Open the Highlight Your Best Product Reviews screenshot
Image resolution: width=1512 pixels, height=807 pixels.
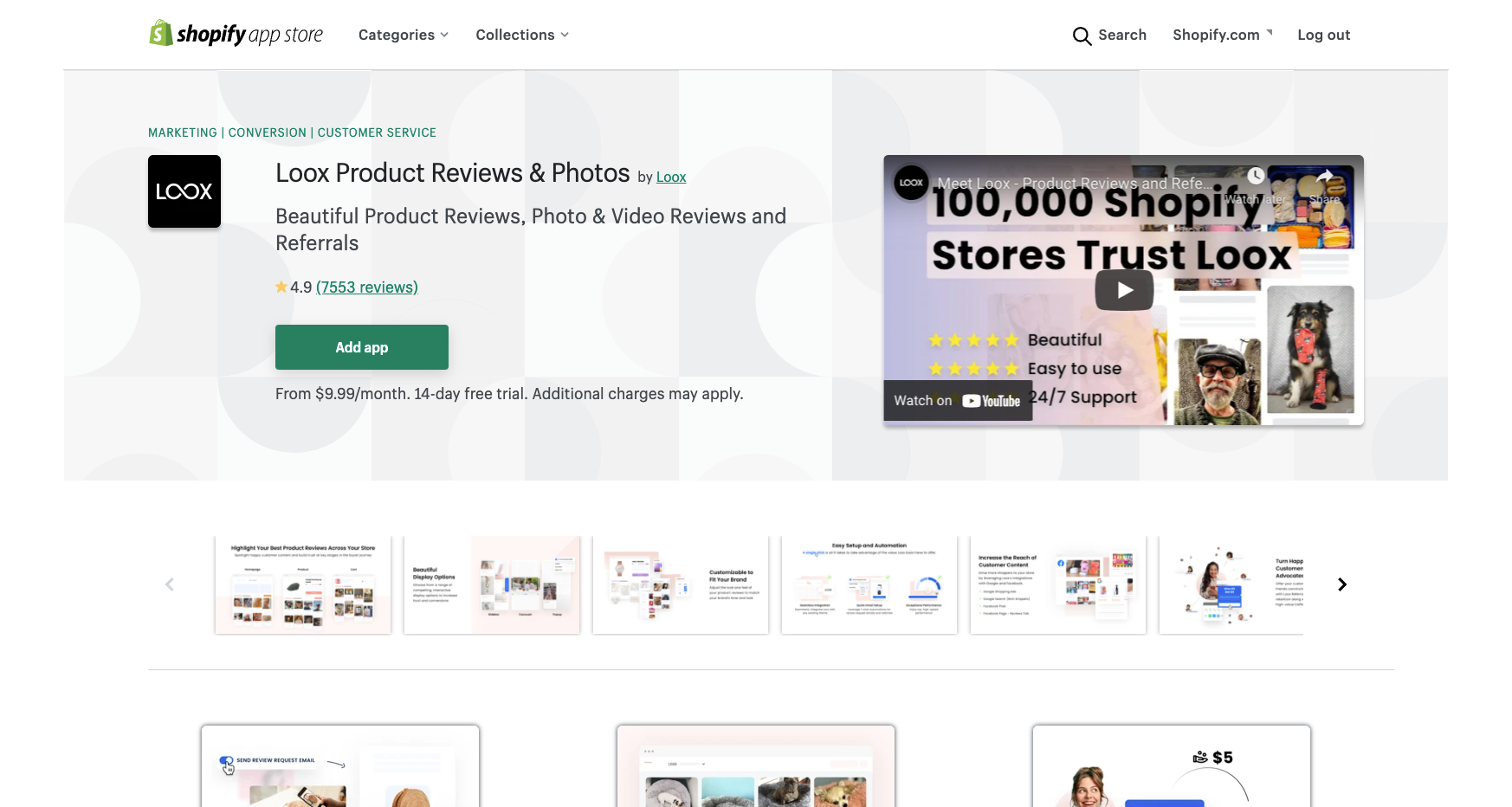point(303,584)
